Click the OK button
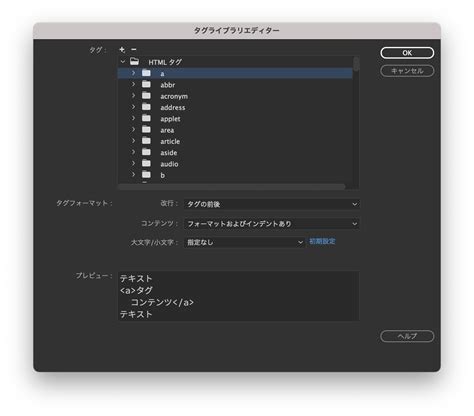The width and height of the screenshot is (474, 416). 407,53
